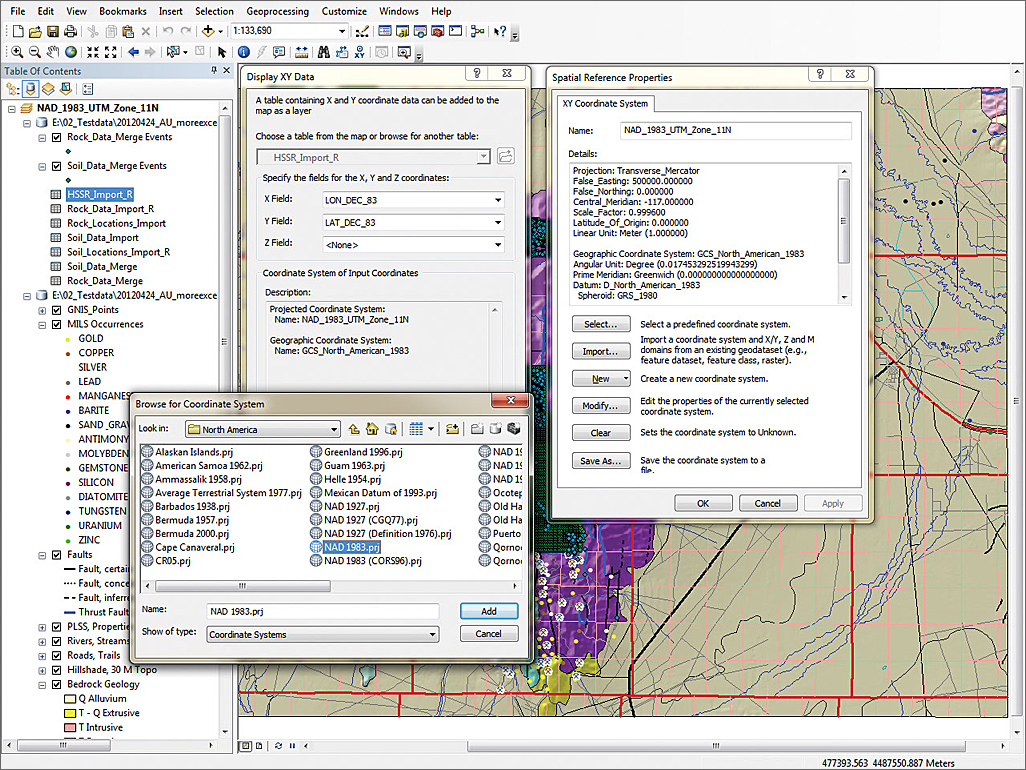Activate the Pan hand tool
This screenshot has height=770, width=1026.
(x=53, y=52)
